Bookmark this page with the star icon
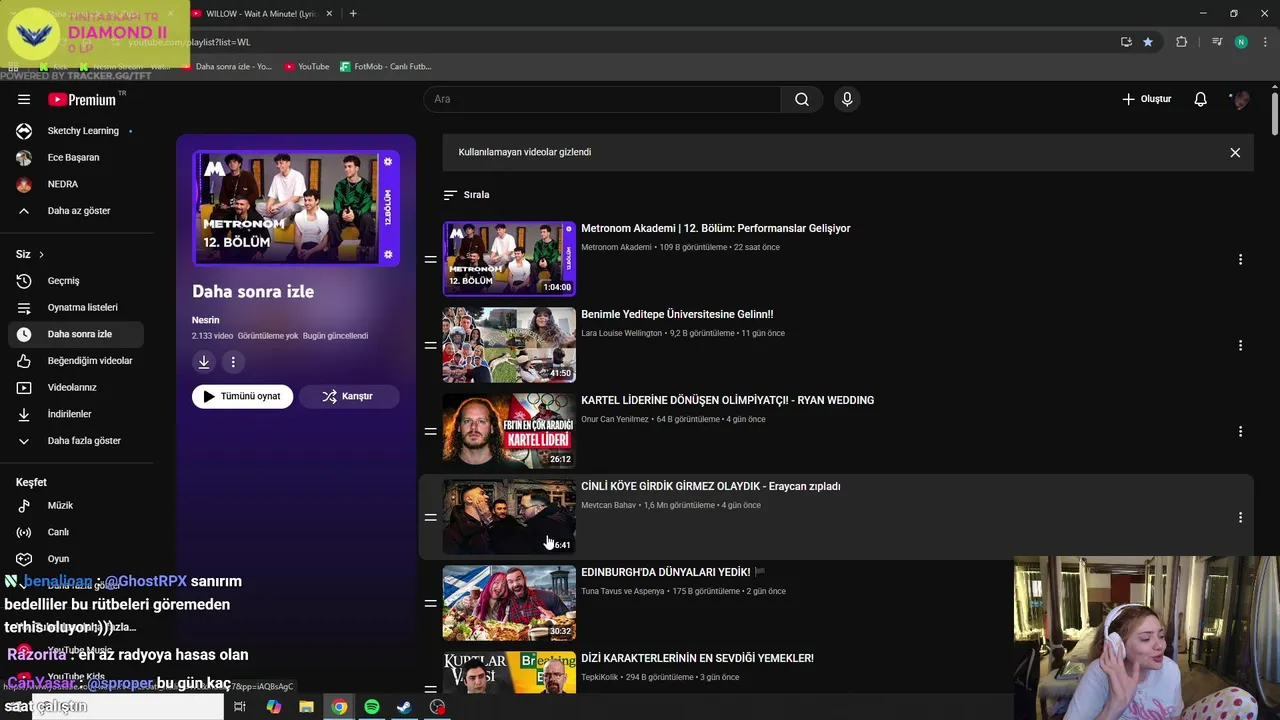 (x=1148, y=42)
